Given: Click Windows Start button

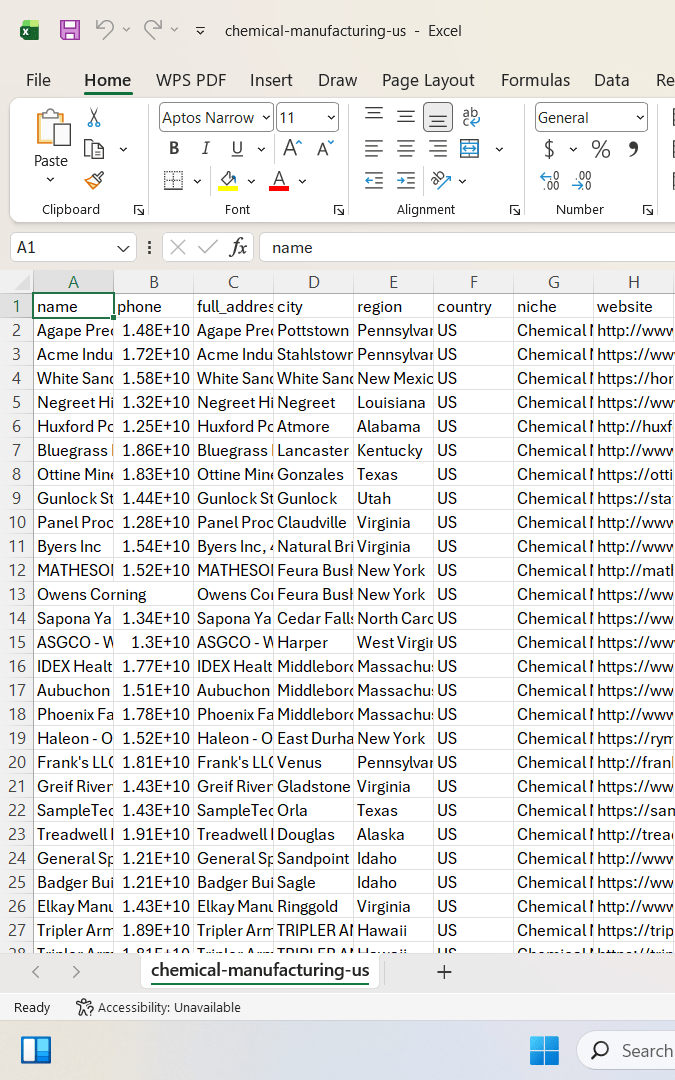Looking at the screenshot, I should click(544, 1050).
